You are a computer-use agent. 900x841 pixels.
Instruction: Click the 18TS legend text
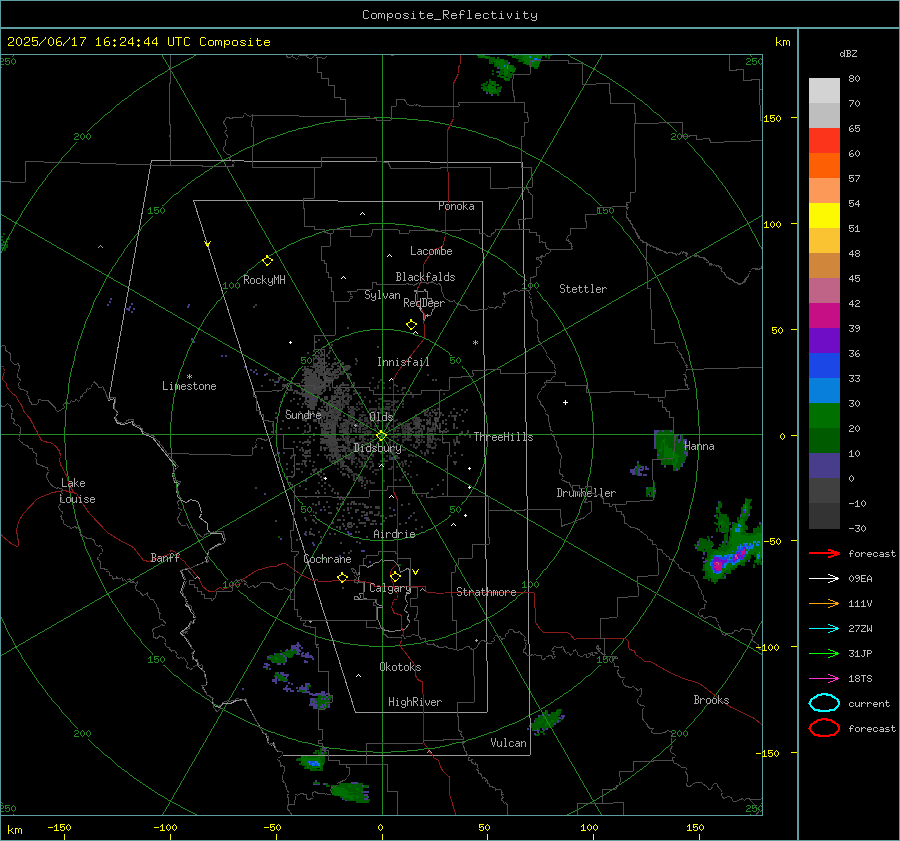[860, 679]
